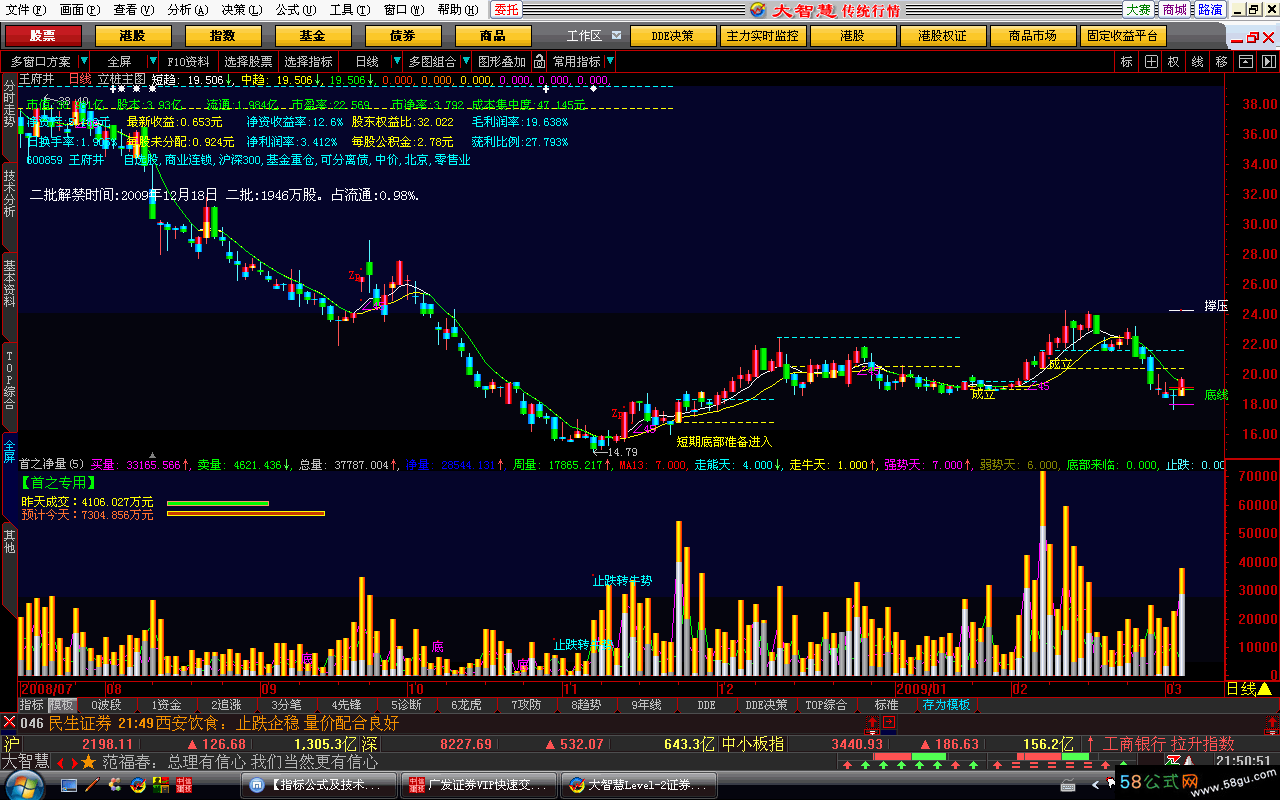Click the 商城 button in title bar
This screenshot has height=800, width=1280.
pyautogui.click(x=1174, y=9)
